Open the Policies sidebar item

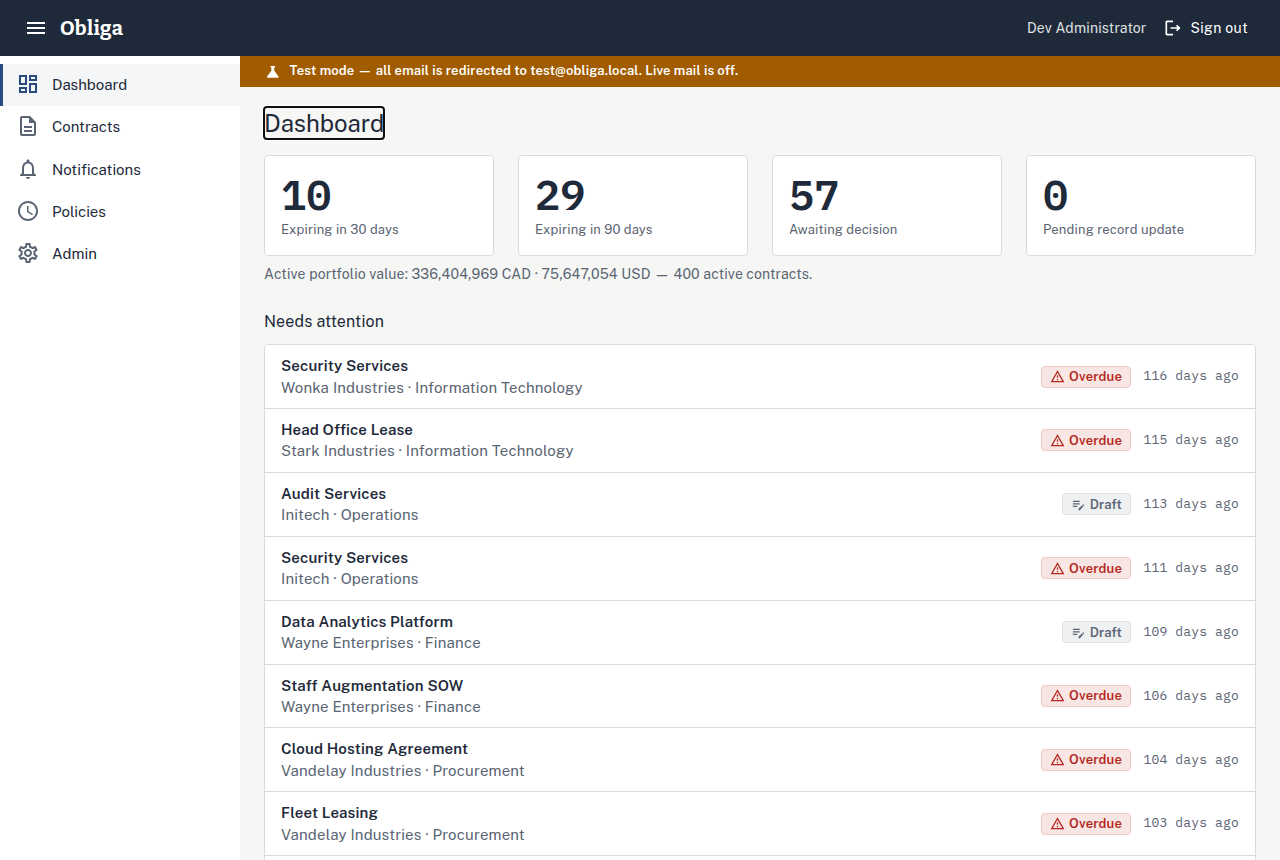click(x=120, y=211)
